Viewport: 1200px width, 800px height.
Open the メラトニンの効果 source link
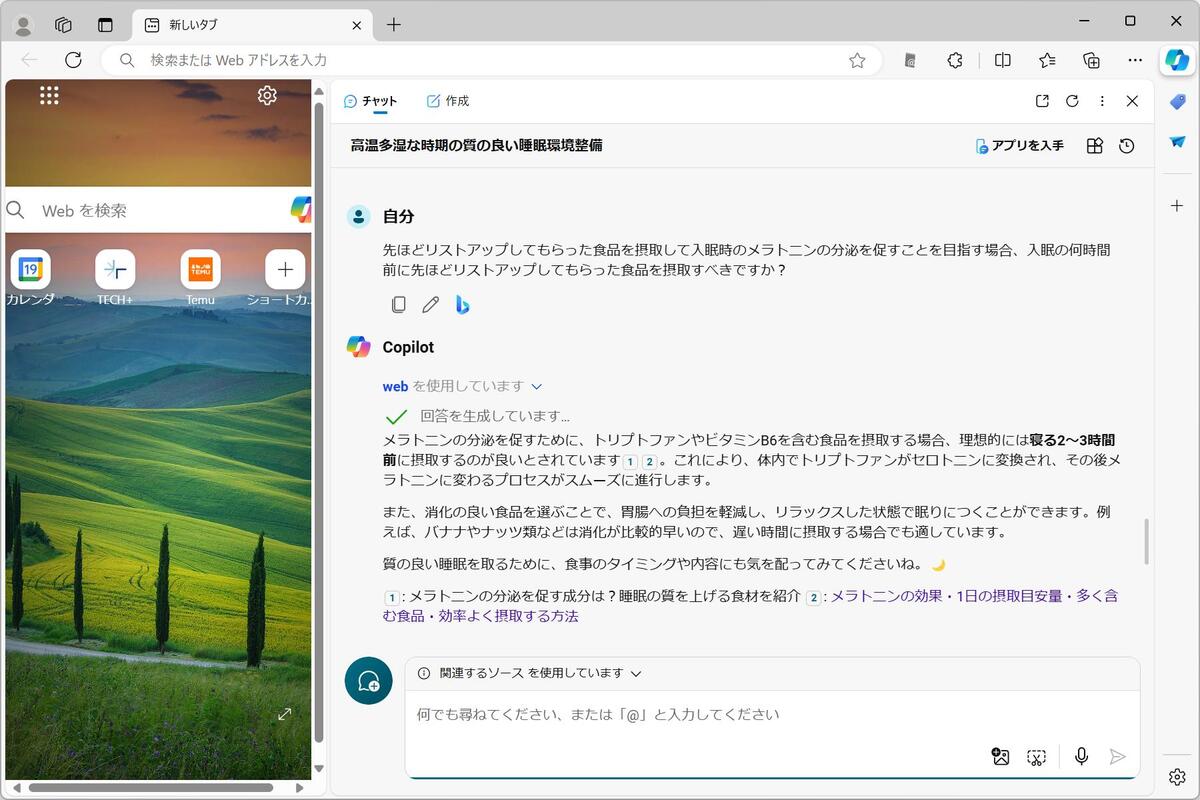(x=750, y=606)
